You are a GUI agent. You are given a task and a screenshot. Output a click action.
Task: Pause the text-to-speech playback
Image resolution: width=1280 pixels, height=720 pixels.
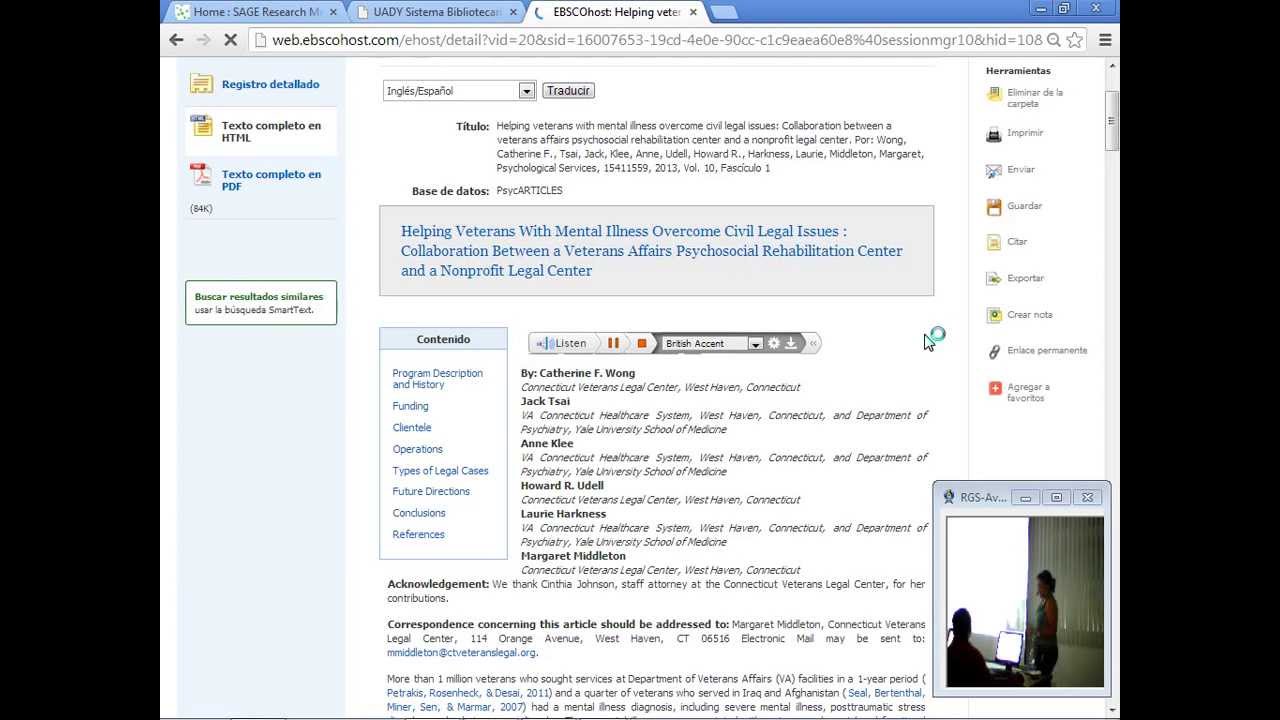(613, 343)
